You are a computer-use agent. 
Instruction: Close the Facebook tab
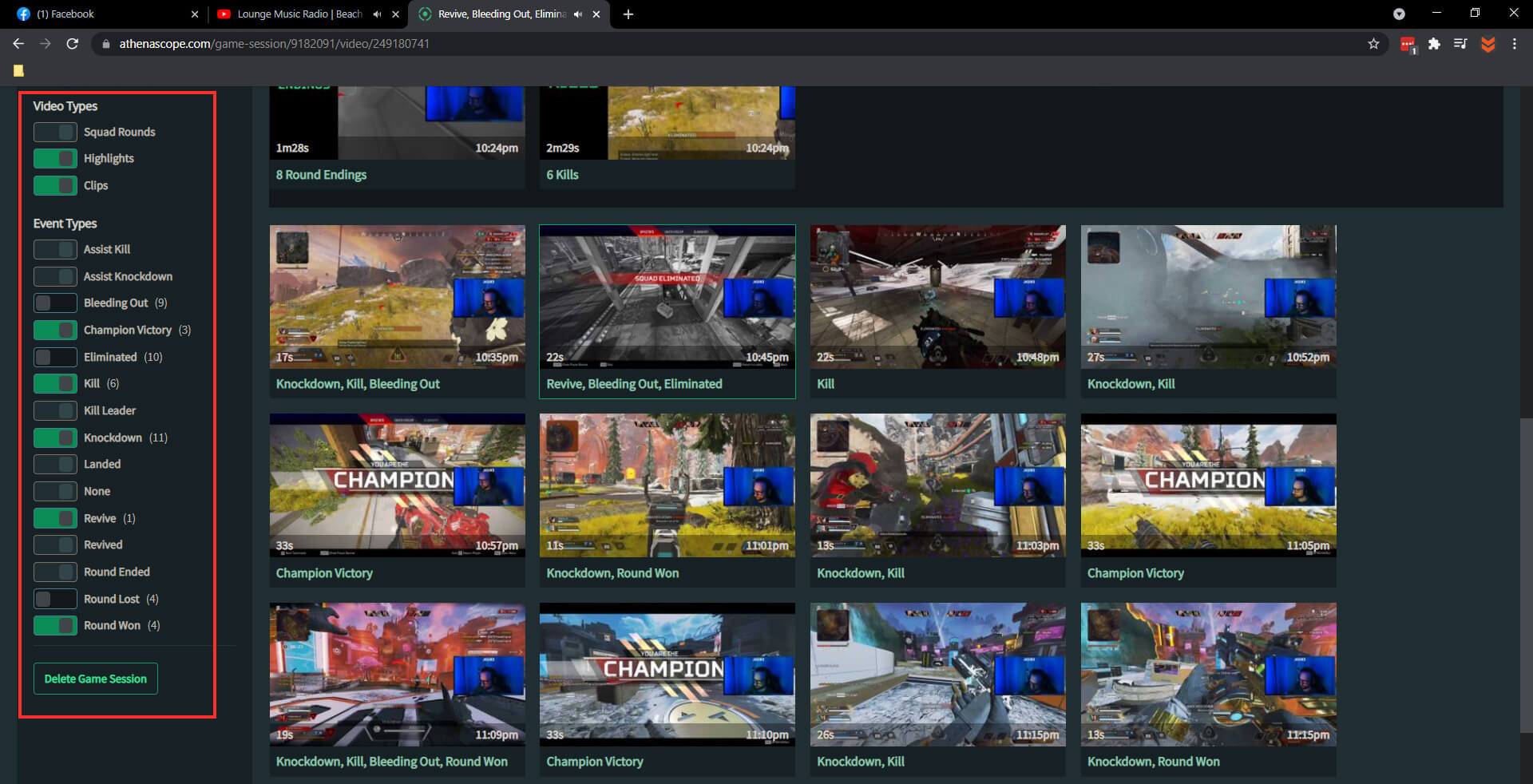[195, 14]
